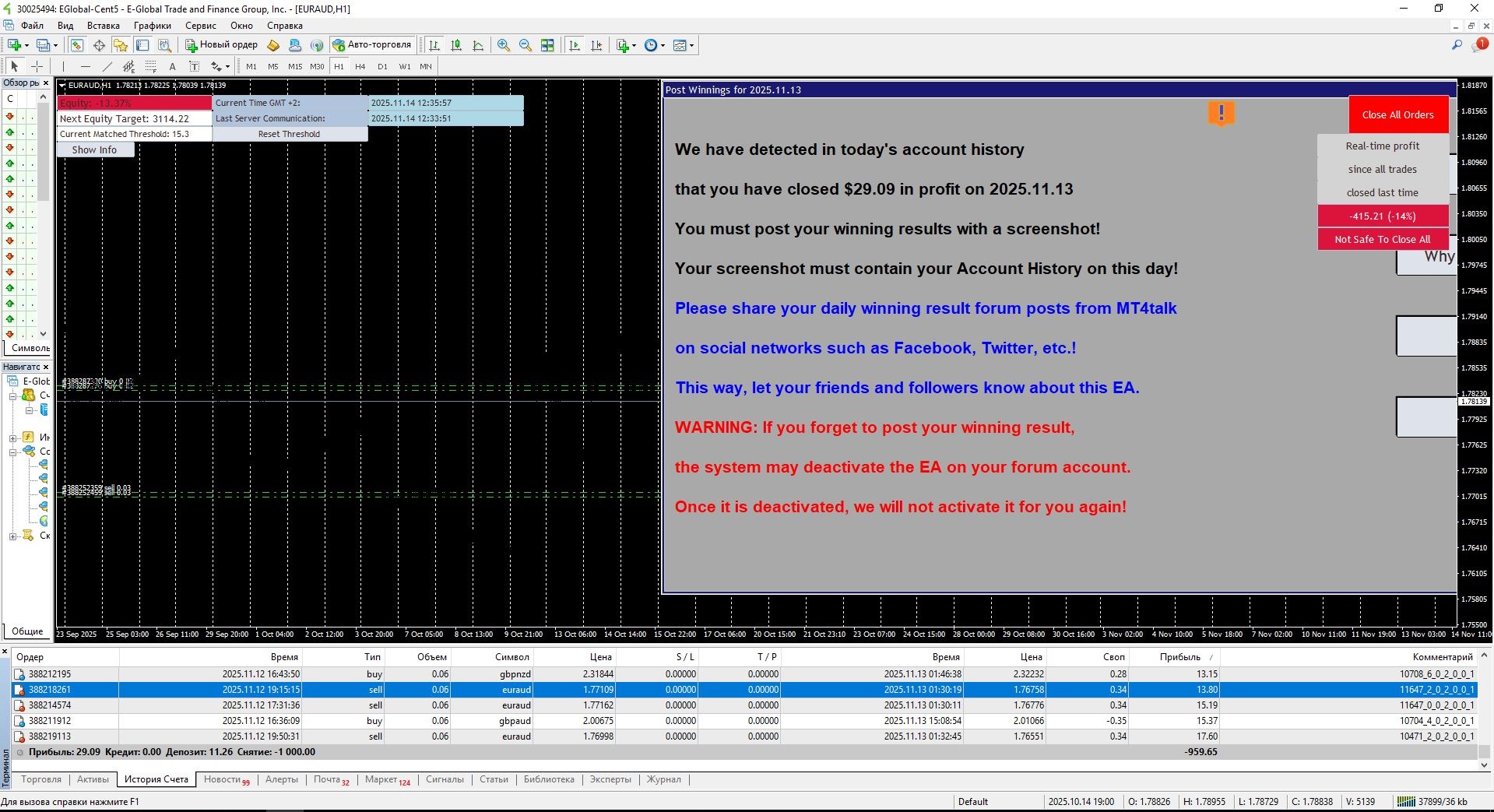Click the Новый ордер toolbar button

coord(221,45)
